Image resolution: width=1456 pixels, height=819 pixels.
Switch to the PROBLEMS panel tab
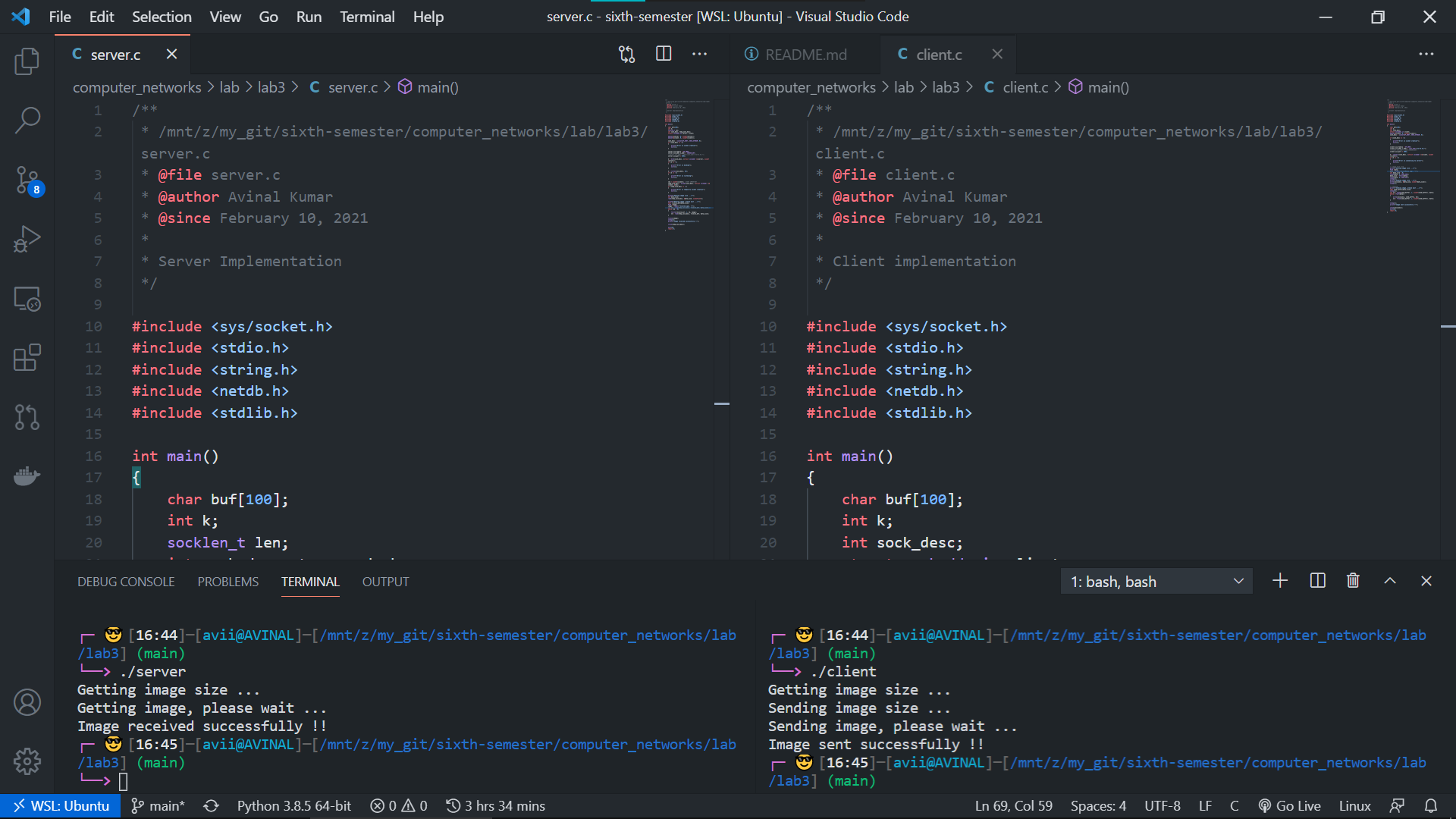(x=227, y=582)
